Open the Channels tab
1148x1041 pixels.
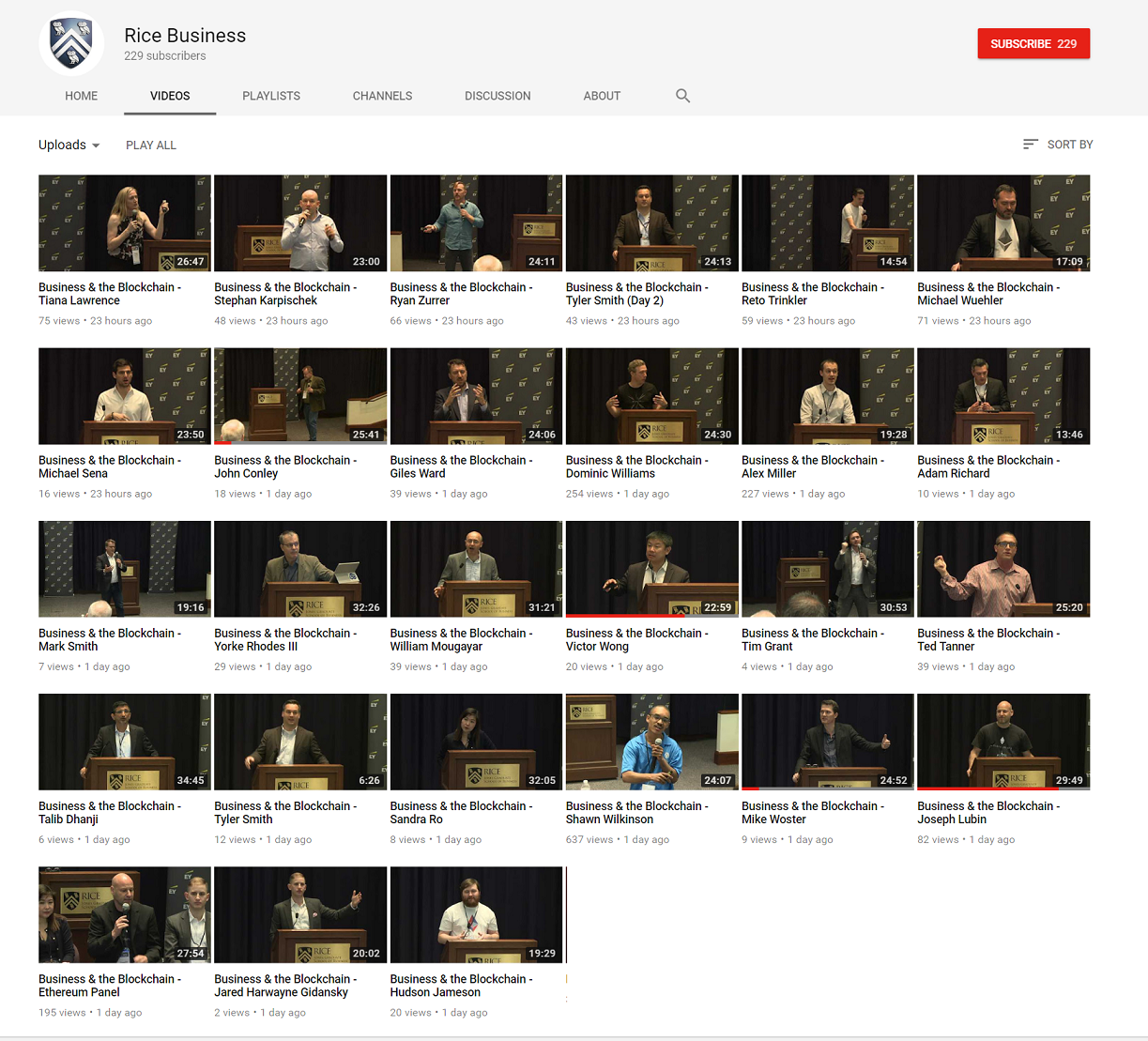click(x=382, y=96)
